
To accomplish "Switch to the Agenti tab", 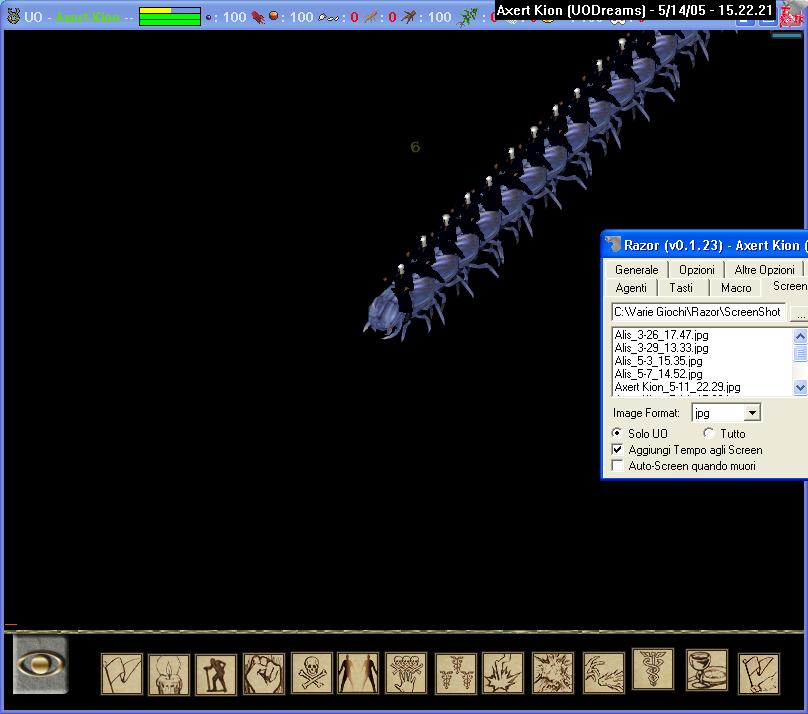I will [631, 287].
